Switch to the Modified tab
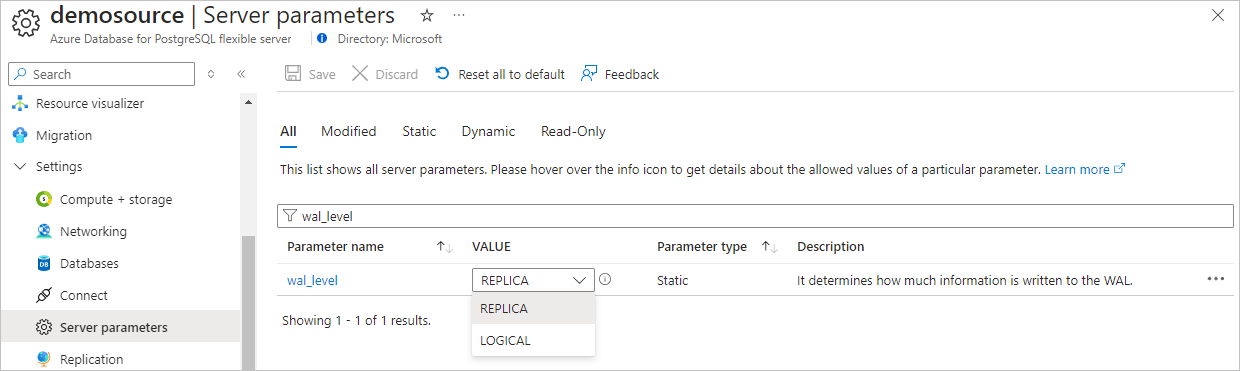The width and height of the screenshot is (1240, 371). (x=349, y=131)
